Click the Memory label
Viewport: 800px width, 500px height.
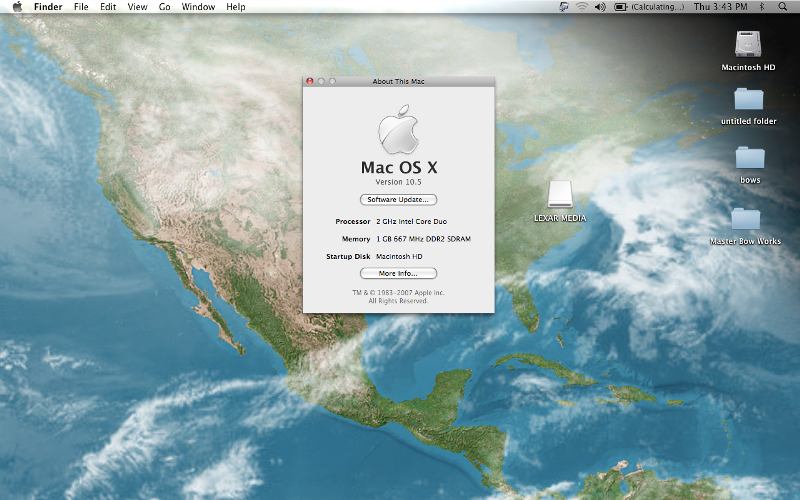coord(356,239)
